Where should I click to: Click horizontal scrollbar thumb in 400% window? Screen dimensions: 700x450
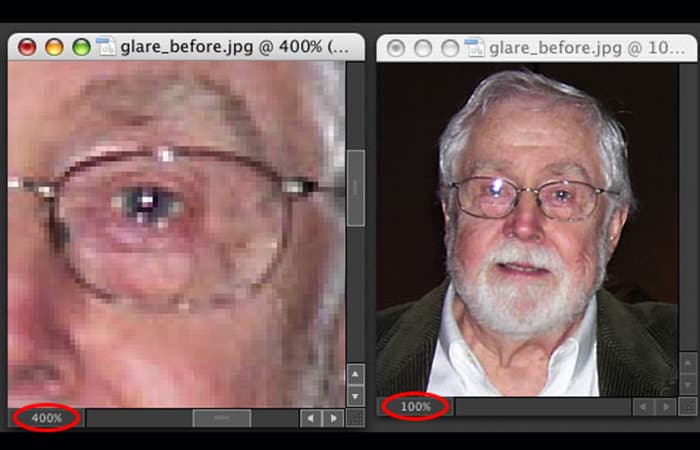click(x=222, y=418)
